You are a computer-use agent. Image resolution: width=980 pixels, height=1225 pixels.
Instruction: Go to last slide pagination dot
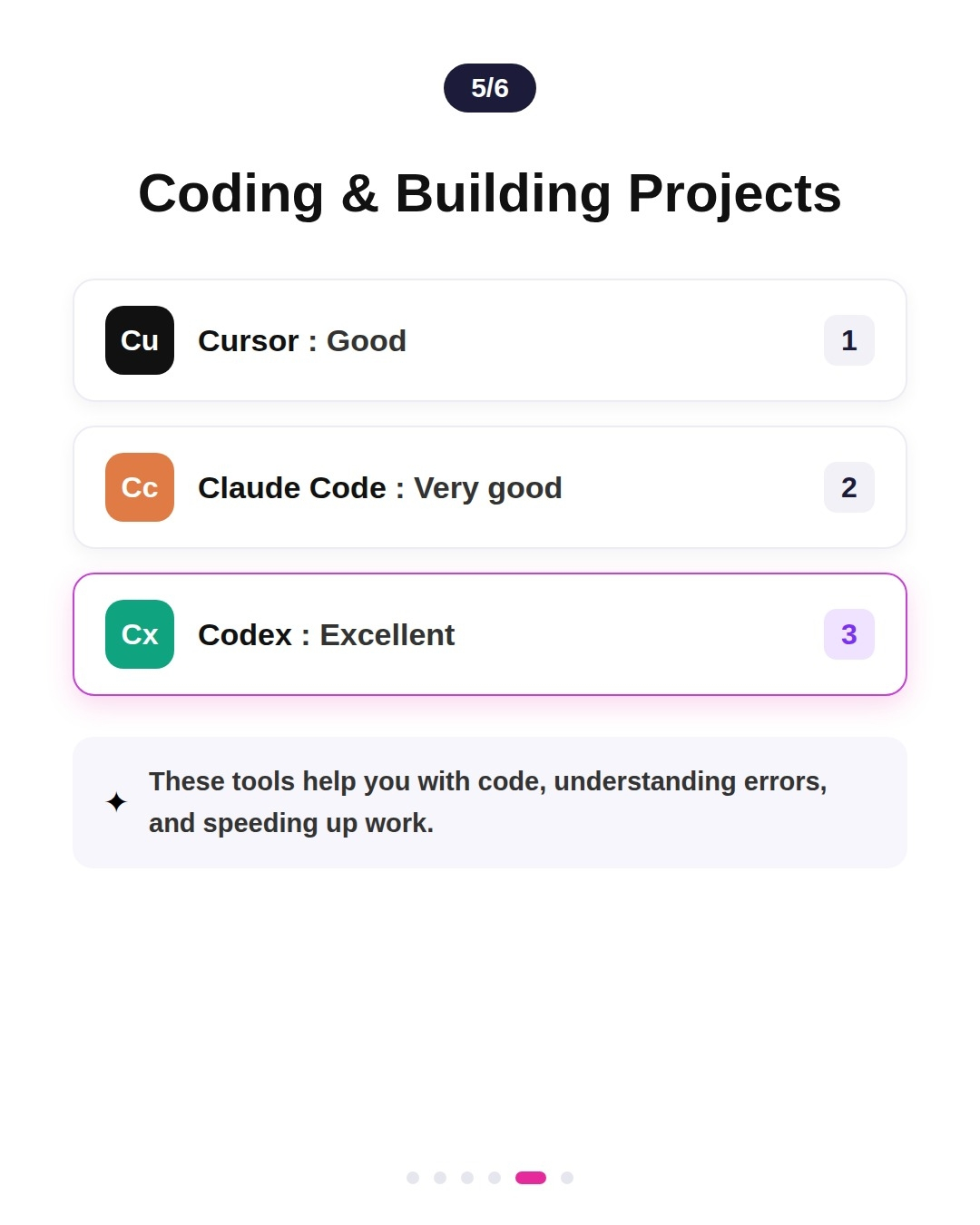pos(567,1178)
